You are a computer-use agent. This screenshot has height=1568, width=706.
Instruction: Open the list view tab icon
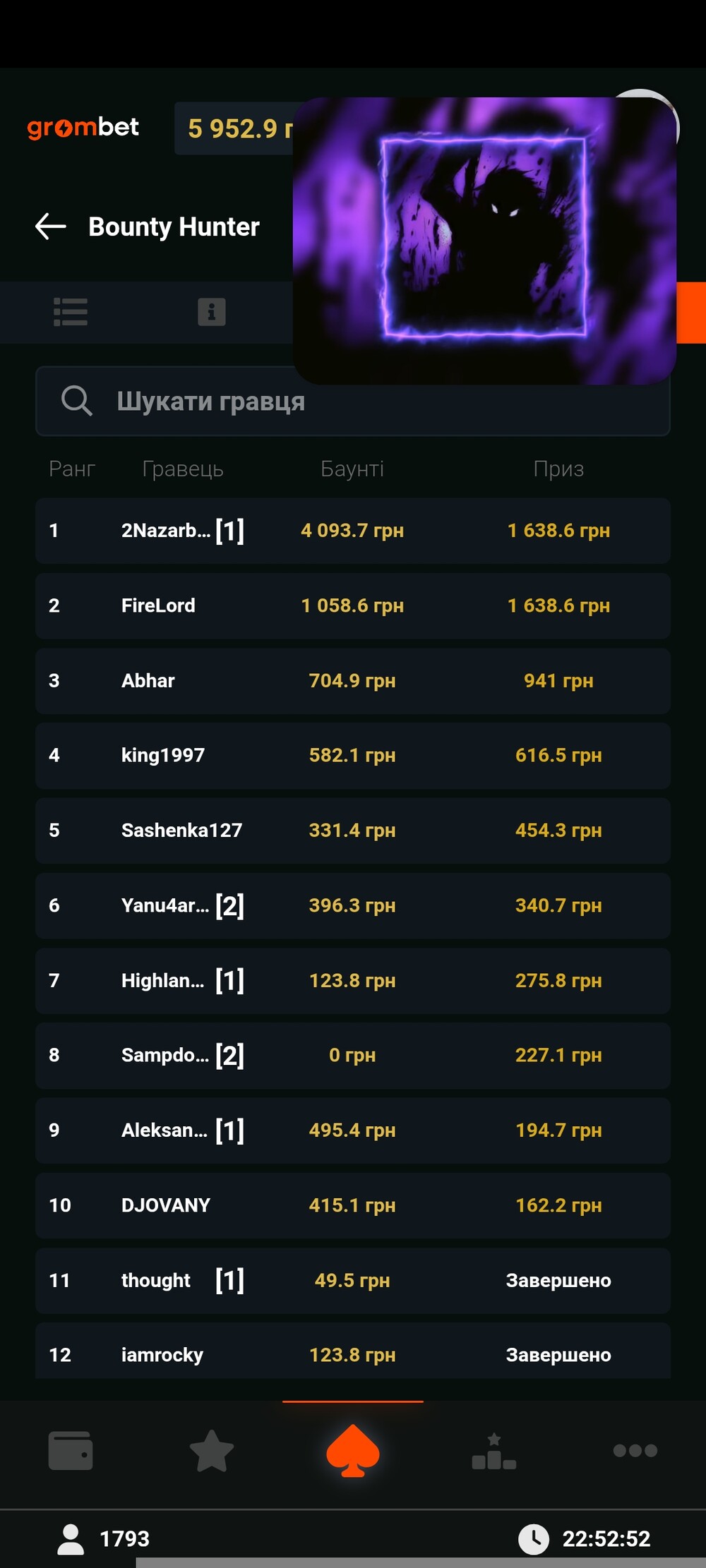coord(71,312)
